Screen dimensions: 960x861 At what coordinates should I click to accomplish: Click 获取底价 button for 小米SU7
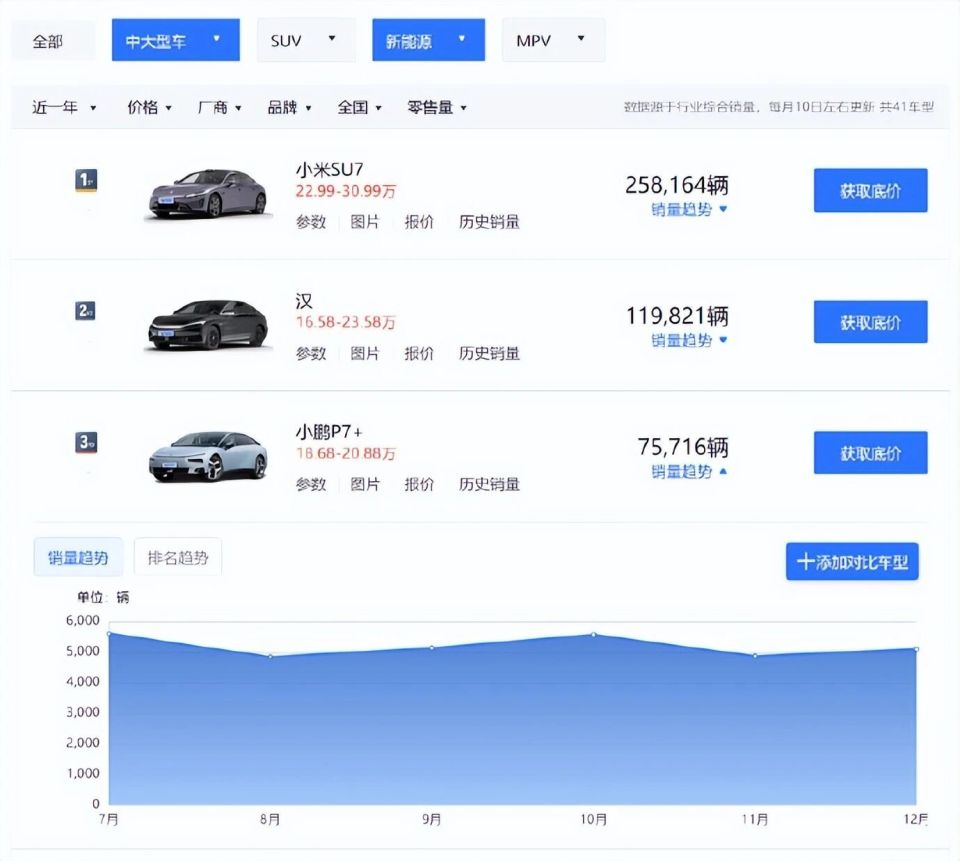870,190
